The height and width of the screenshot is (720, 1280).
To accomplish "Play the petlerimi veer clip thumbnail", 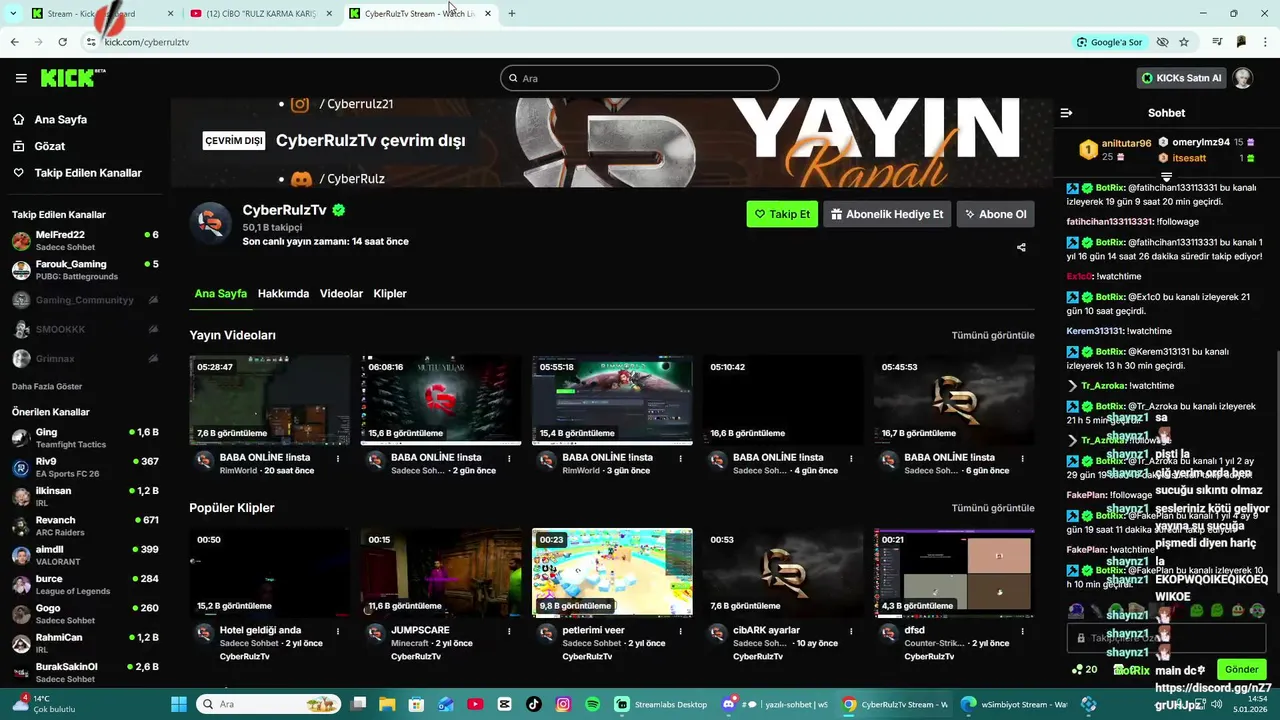I will (x=612, y=573).
